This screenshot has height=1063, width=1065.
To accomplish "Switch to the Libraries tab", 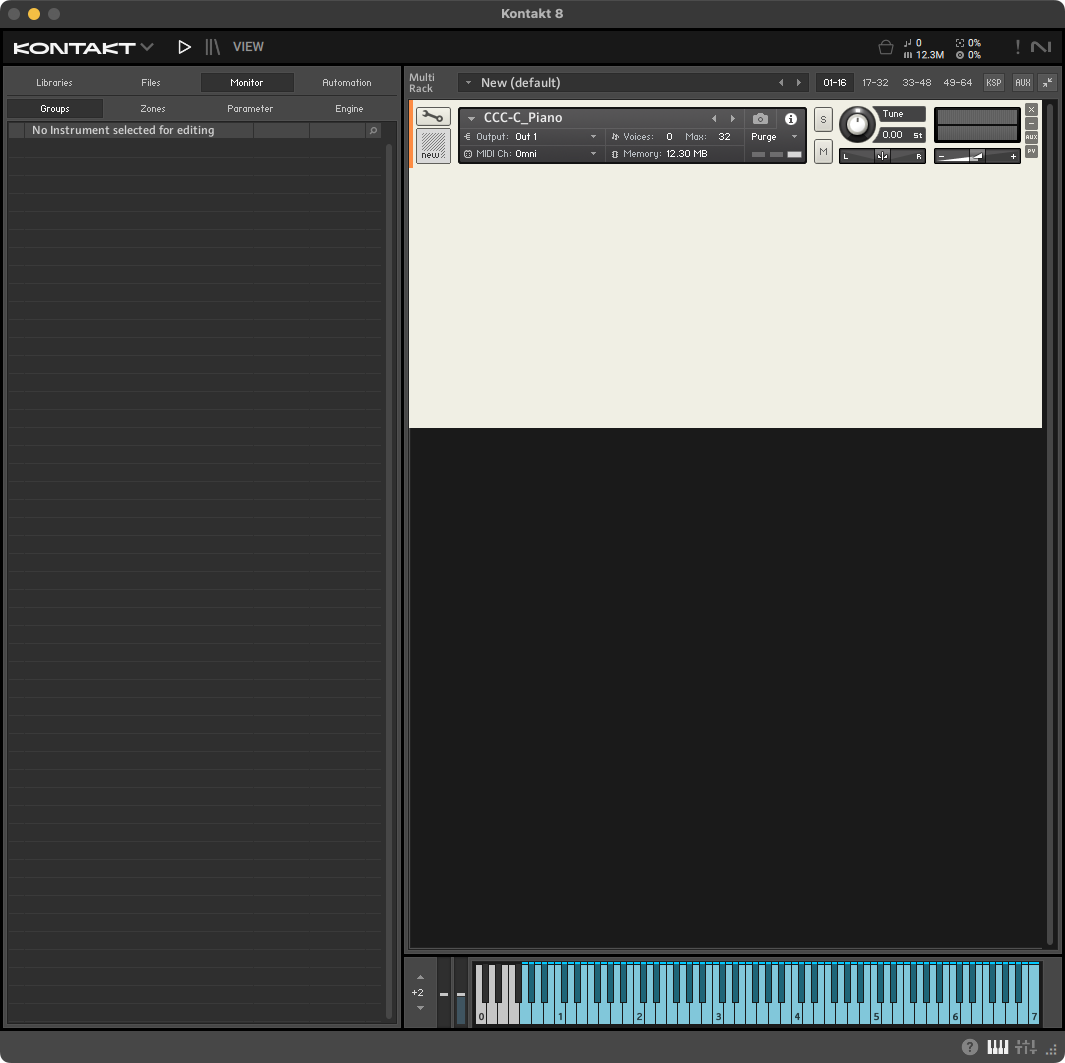I will click(x=54, y=83).
